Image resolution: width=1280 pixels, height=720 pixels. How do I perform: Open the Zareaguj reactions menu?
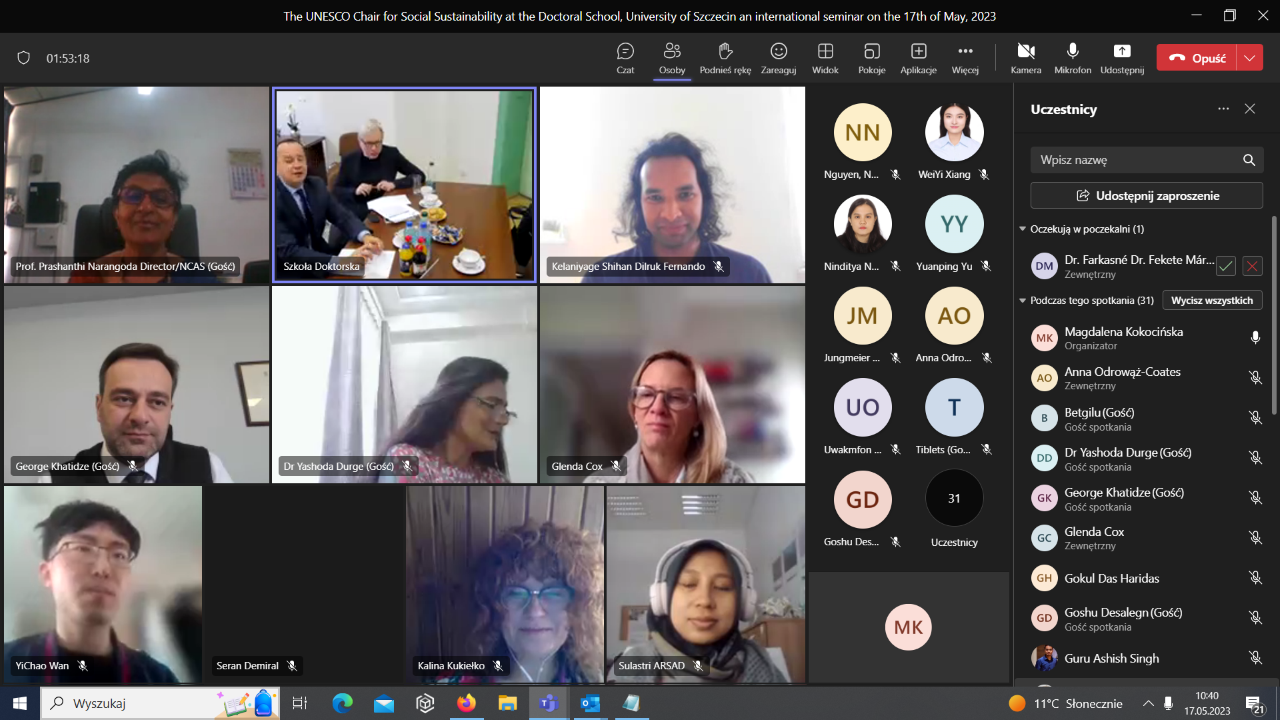click(778, 52)
